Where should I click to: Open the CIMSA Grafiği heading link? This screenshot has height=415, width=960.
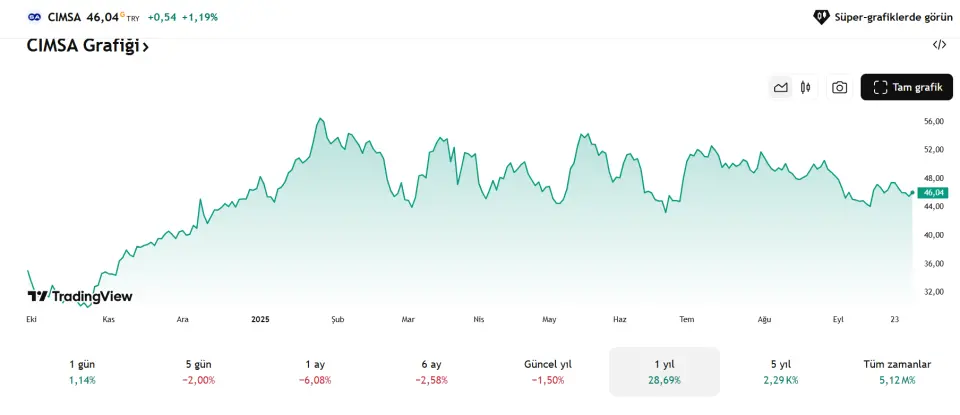[88, 46]
